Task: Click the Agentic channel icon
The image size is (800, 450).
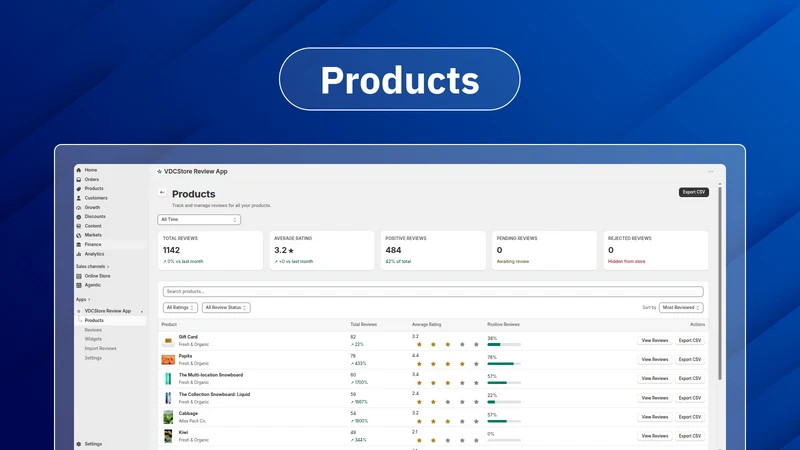Action: pyautogui.click(x=79, y=285)
